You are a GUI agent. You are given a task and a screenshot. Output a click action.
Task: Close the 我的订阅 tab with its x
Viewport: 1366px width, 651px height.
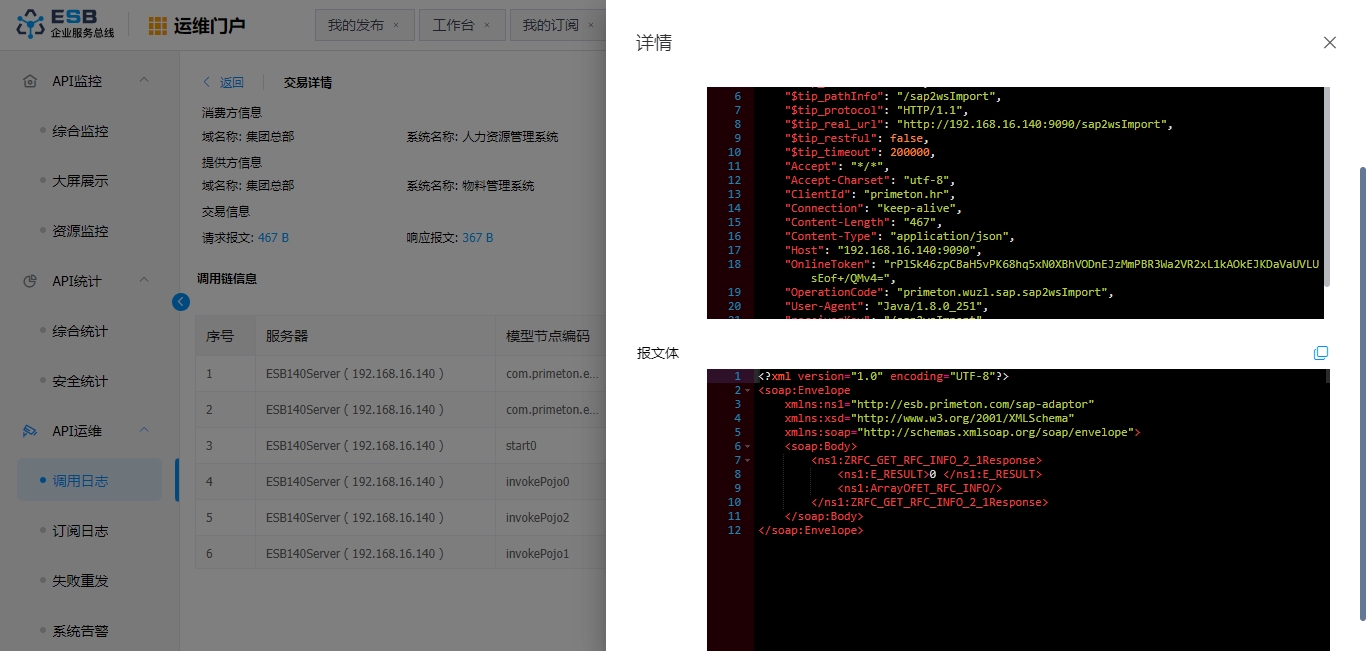(591, 25)
